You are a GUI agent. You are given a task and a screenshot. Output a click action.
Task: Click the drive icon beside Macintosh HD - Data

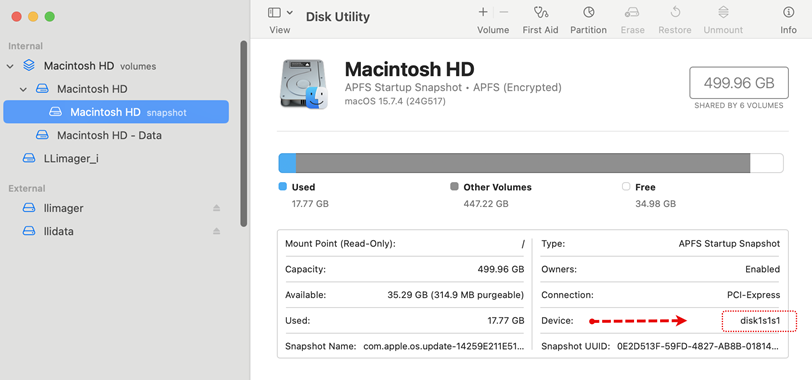42,135
